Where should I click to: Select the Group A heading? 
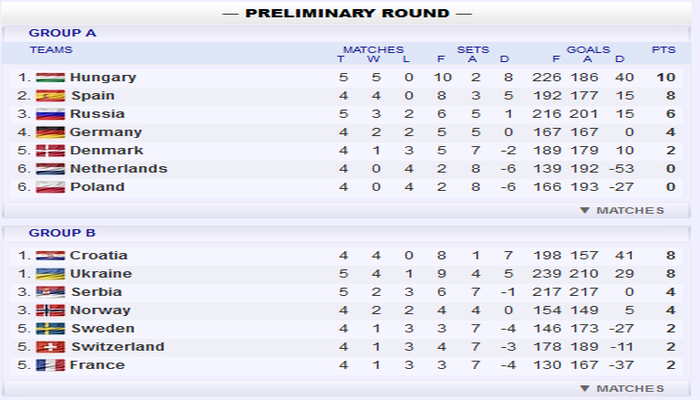click(62, 33)
